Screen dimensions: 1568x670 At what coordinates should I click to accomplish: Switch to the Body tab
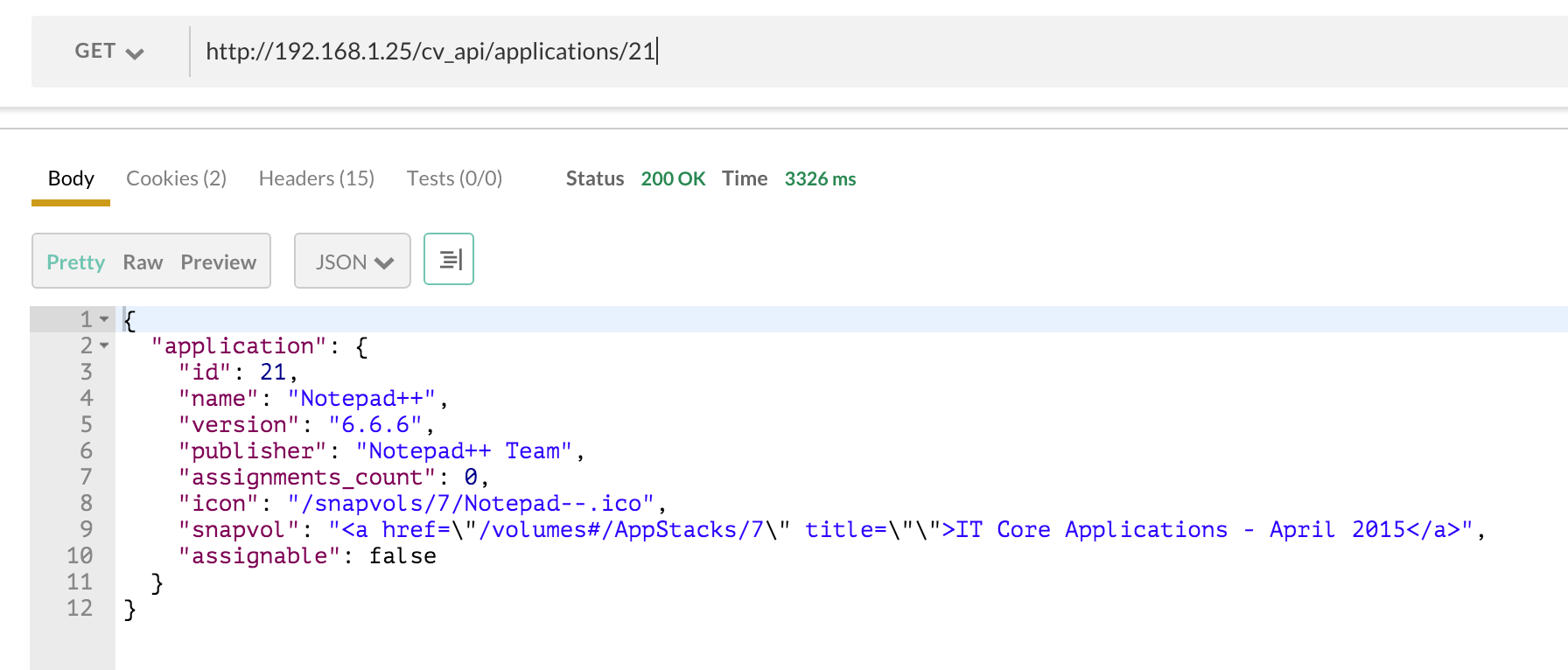[71, 178]
